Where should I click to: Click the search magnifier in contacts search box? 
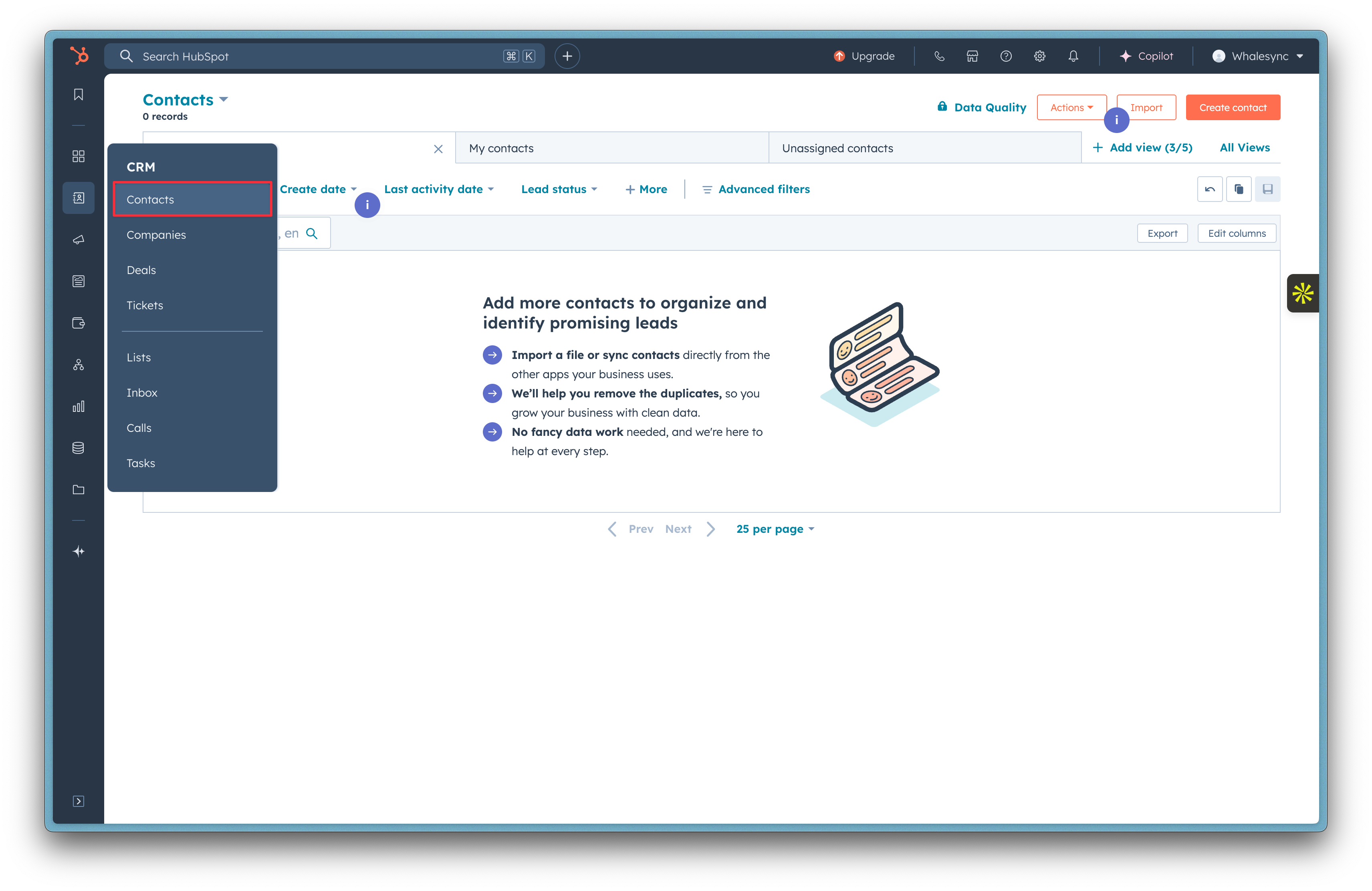pos(312,234)
